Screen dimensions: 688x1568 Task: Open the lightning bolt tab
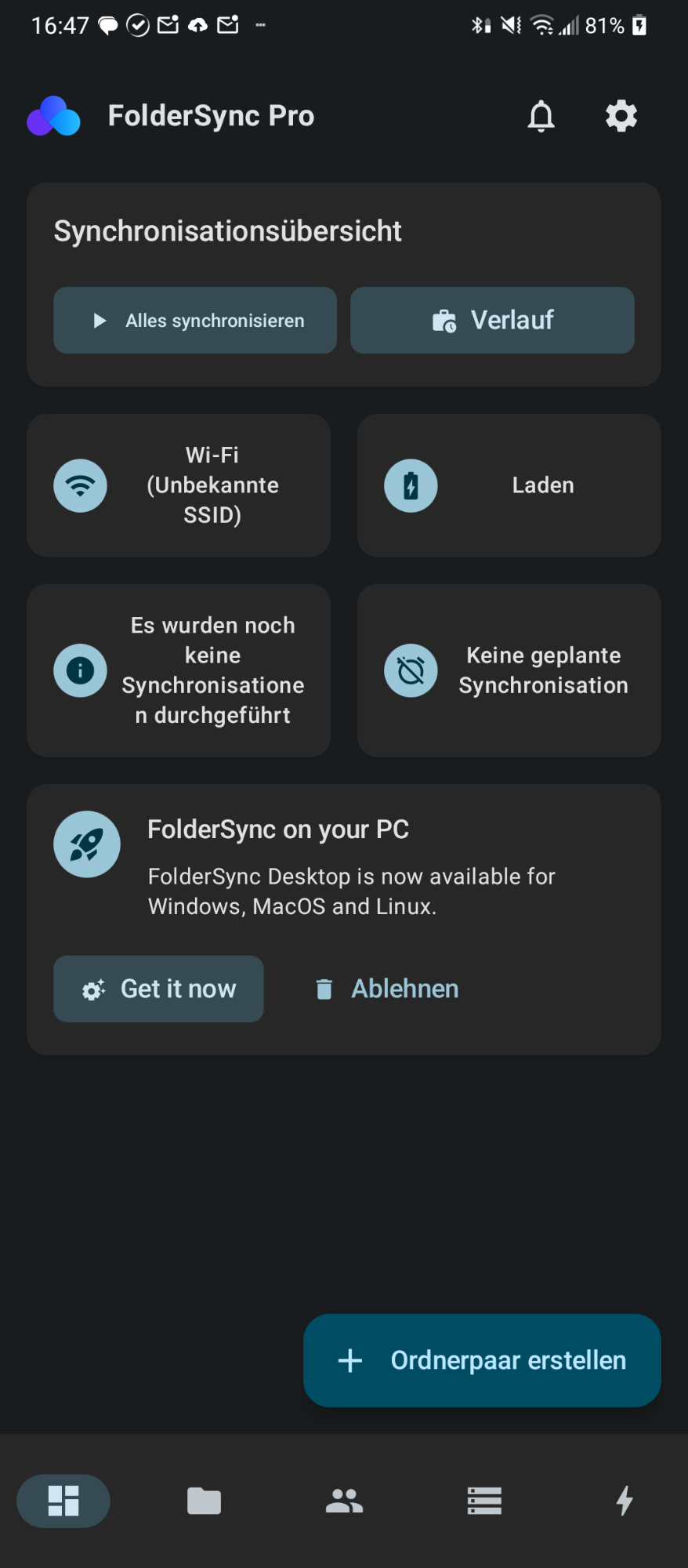click(x=625, y=1501)
